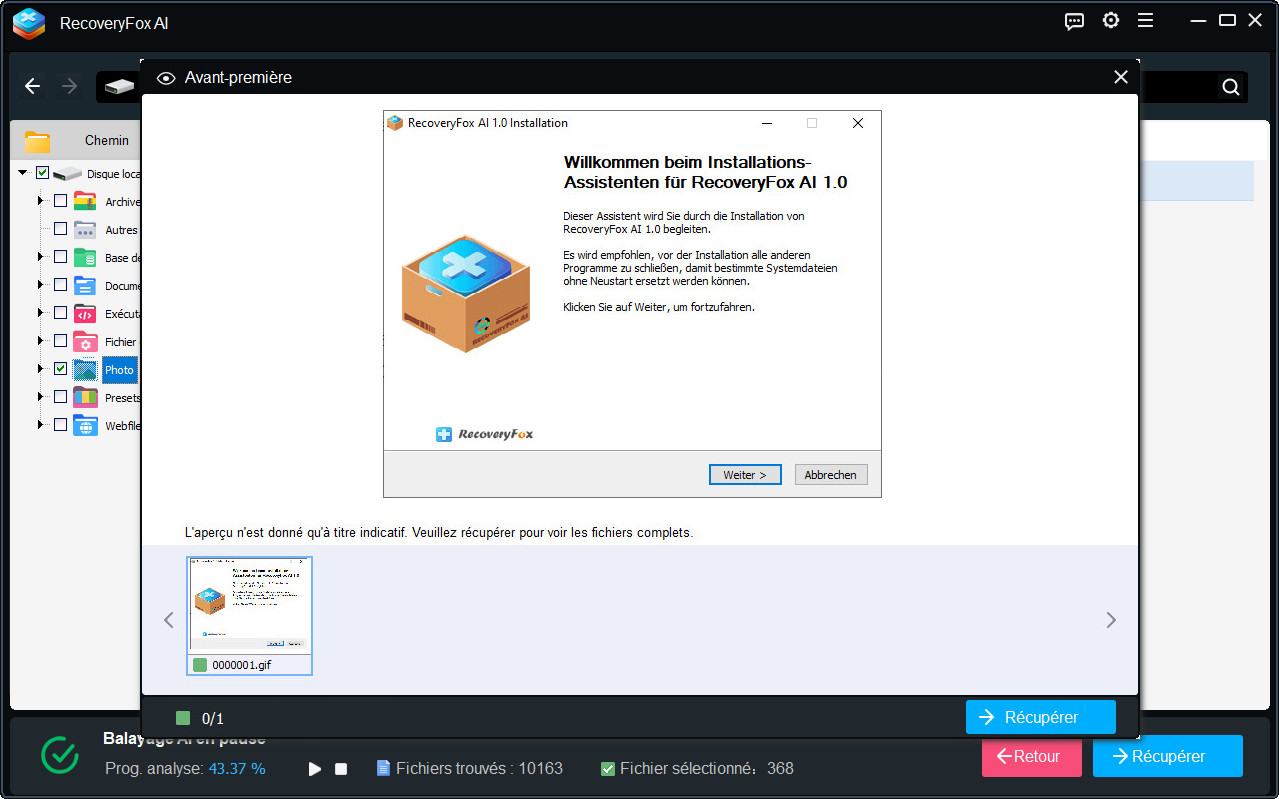Click the eye icon beside Avant-première
This screenshot has height=799, width=1279.
tap(166, 78)
